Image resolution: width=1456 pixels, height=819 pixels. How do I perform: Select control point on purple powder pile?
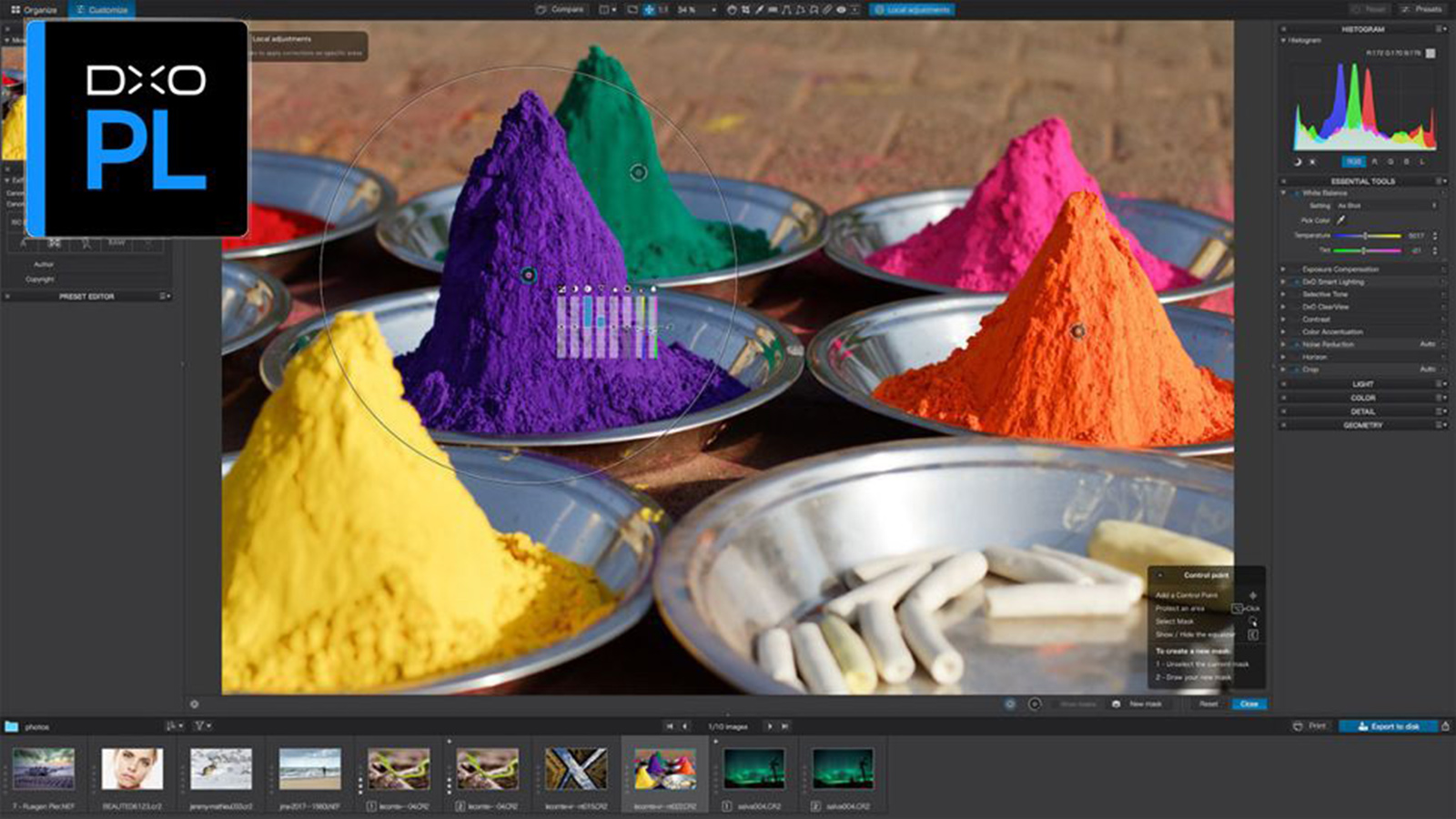(x=529, y=275)
